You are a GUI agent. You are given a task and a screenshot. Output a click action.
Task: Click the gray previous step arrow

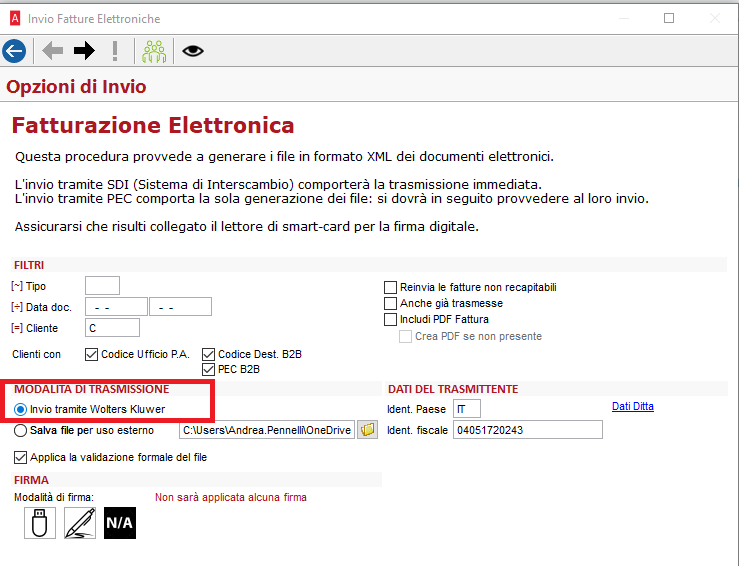(x=52, y=50)
